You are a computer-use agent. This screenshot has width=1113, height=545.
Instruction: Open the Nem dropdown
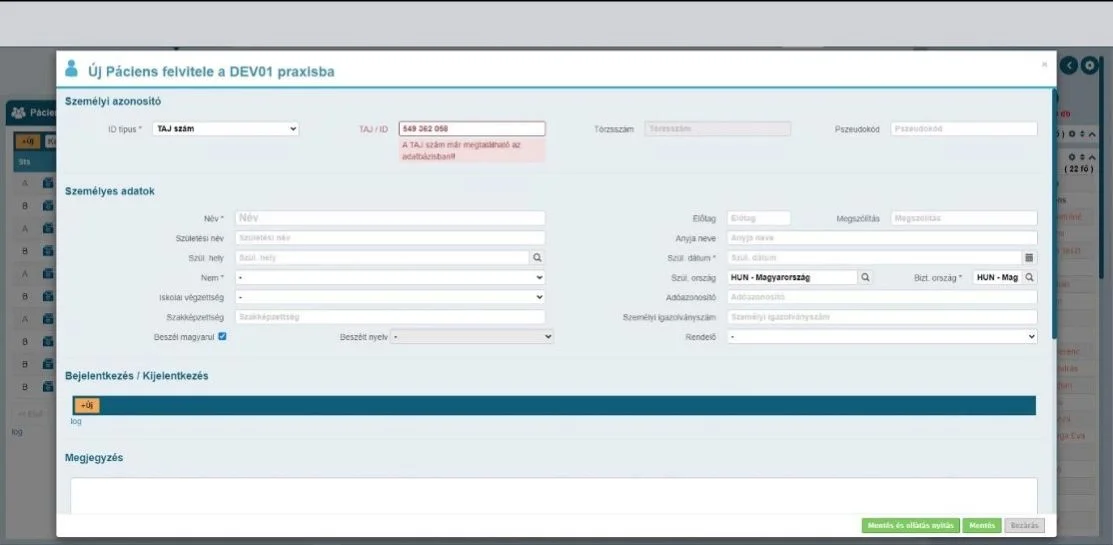pos(390,277)
